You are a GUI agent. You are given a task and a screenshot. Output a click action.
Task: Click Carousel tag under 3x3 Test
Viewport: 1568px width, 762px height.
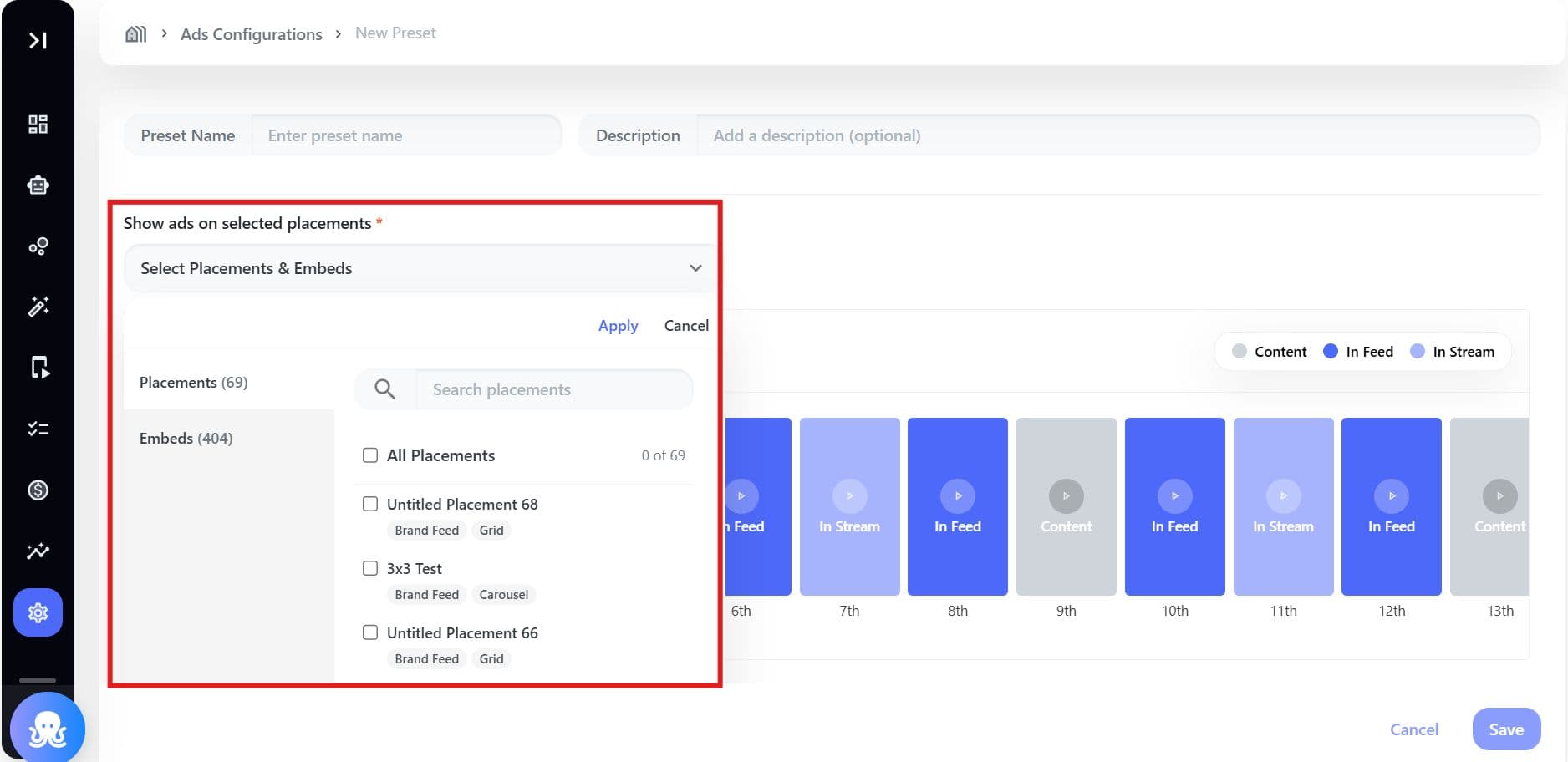(504, 595)
